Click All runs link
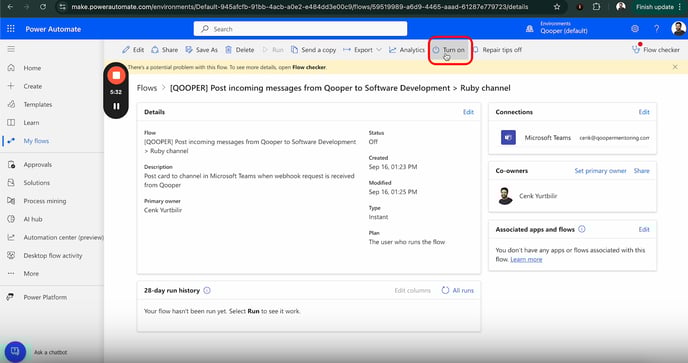 458,291
